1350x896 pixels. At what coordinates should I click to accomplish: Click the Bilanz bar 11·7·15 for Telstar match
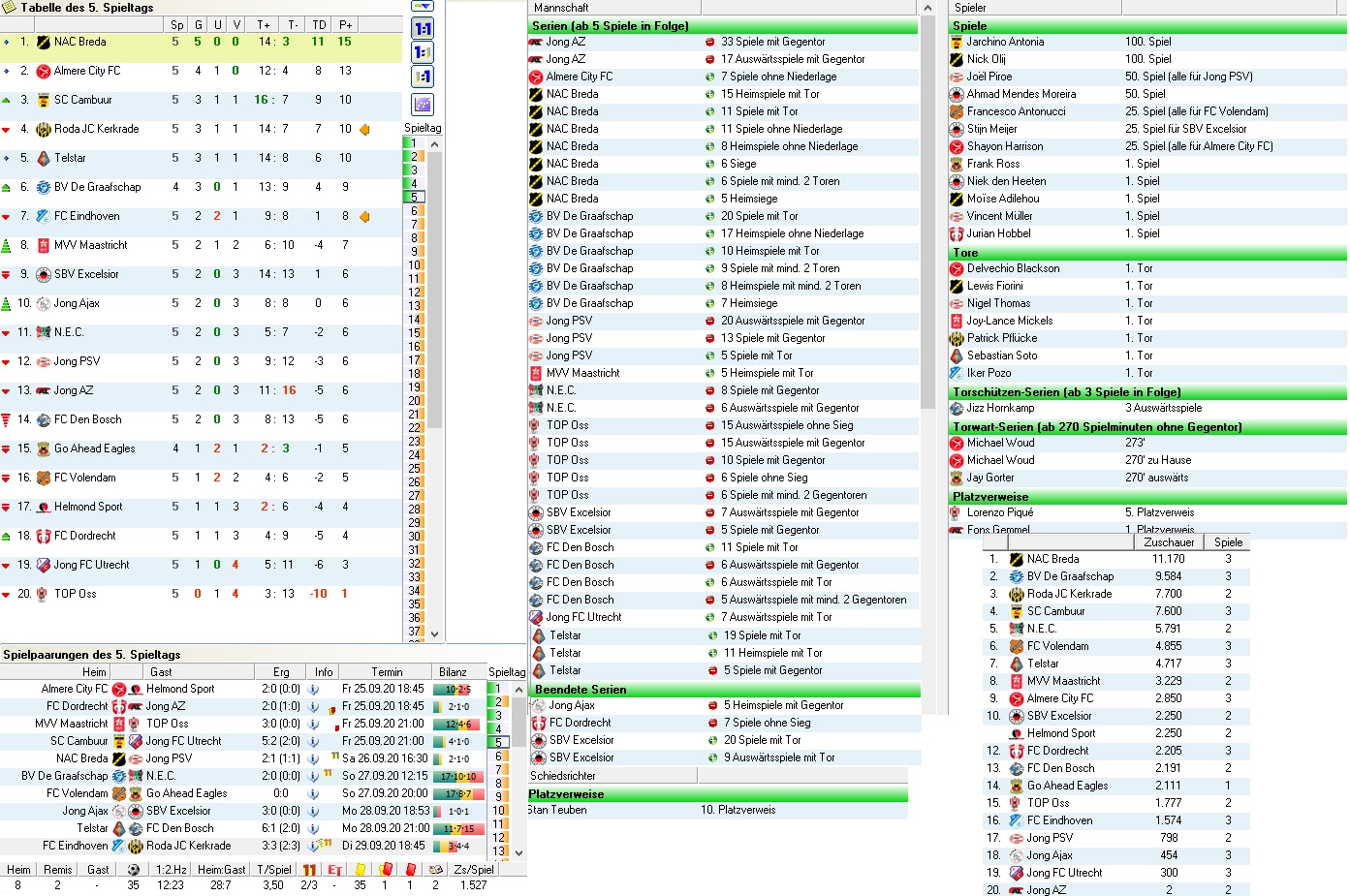pos(456,829)
